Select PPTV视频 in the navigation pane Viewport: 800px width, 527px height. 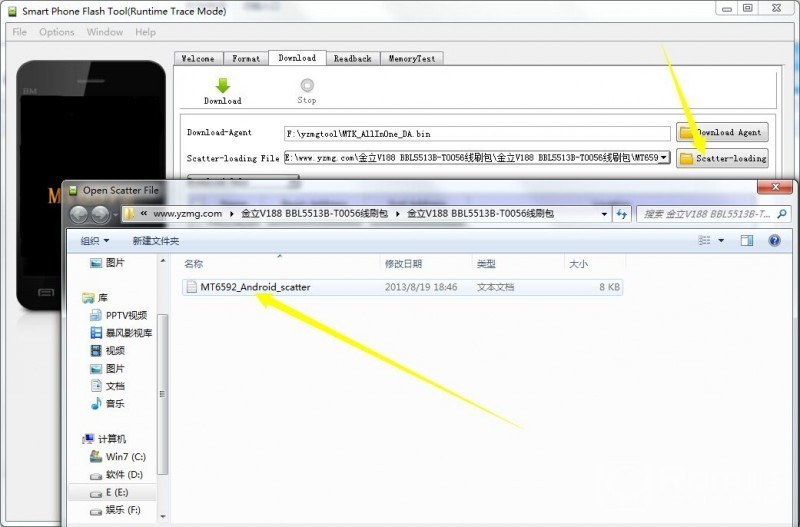pos(118,315)
